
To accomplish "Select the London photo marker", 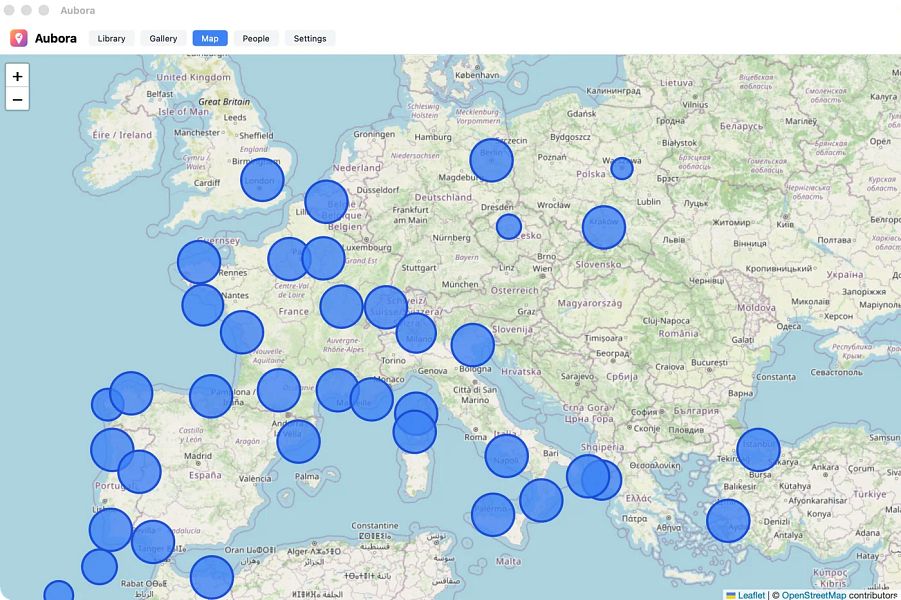I will (262, 180).
